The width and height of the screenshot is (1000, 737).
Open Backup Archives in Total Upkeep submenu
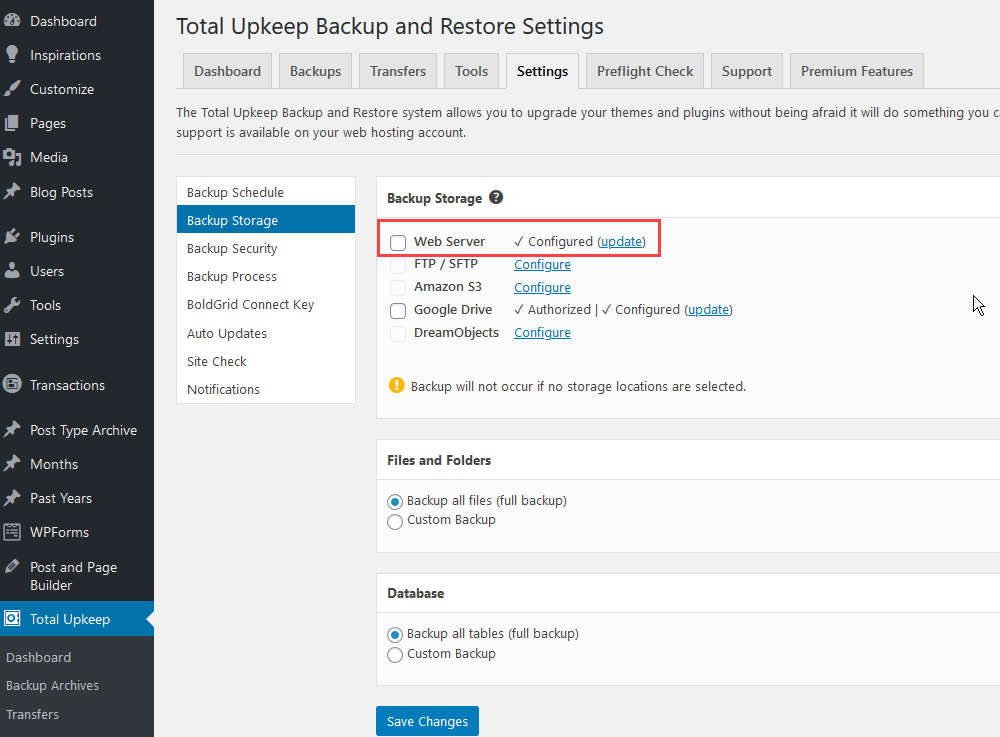tap(52, 686)
